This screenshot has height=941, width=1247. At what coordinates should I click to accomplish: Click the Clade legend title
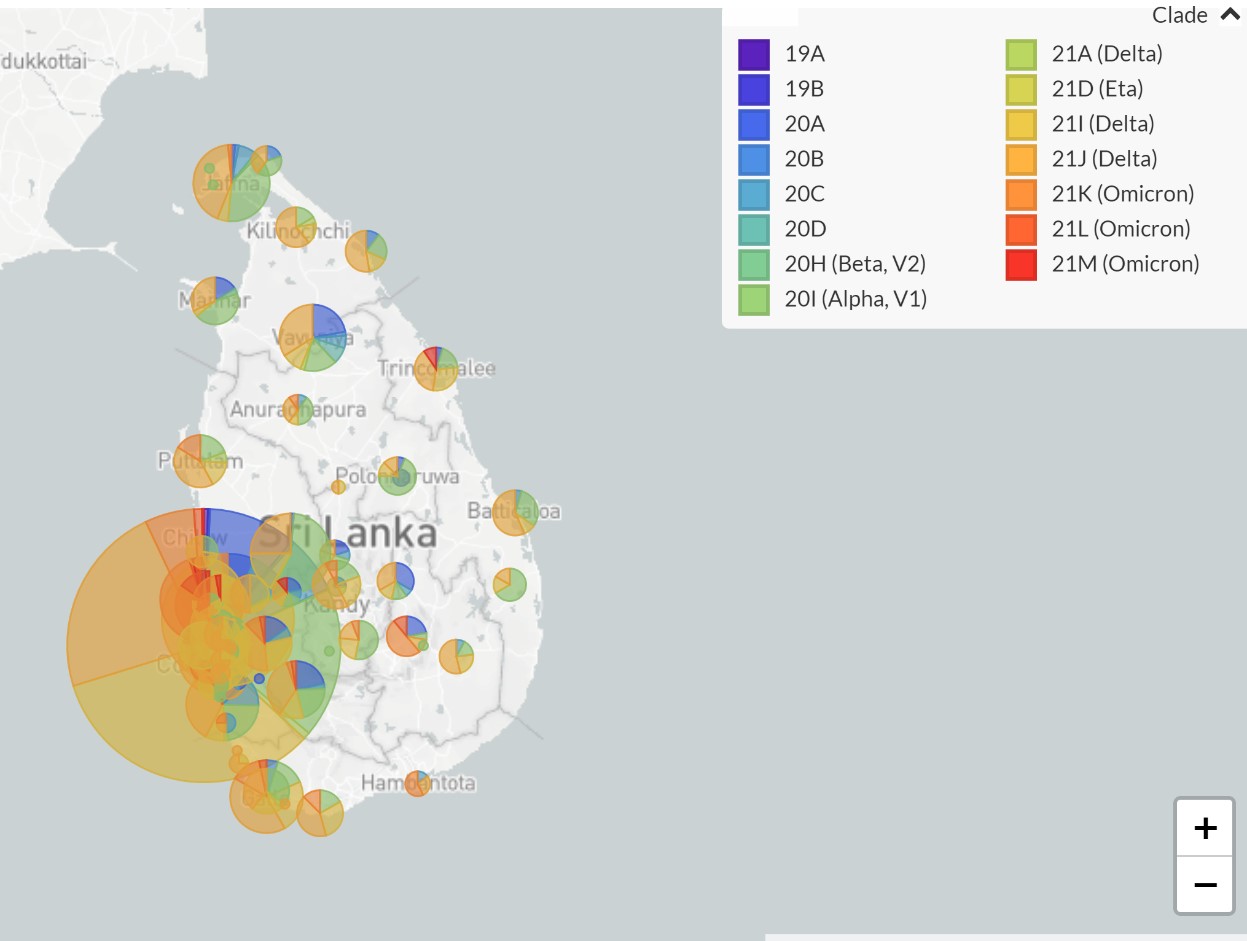(1179, 15)
